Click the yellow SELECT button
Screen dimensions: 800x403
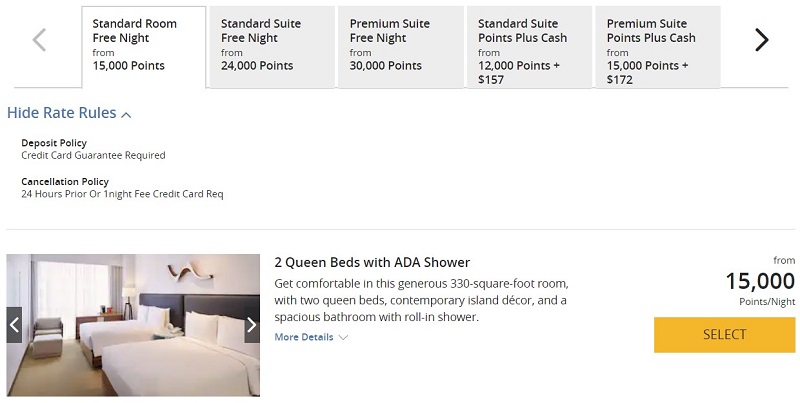(x=724, y=335)
